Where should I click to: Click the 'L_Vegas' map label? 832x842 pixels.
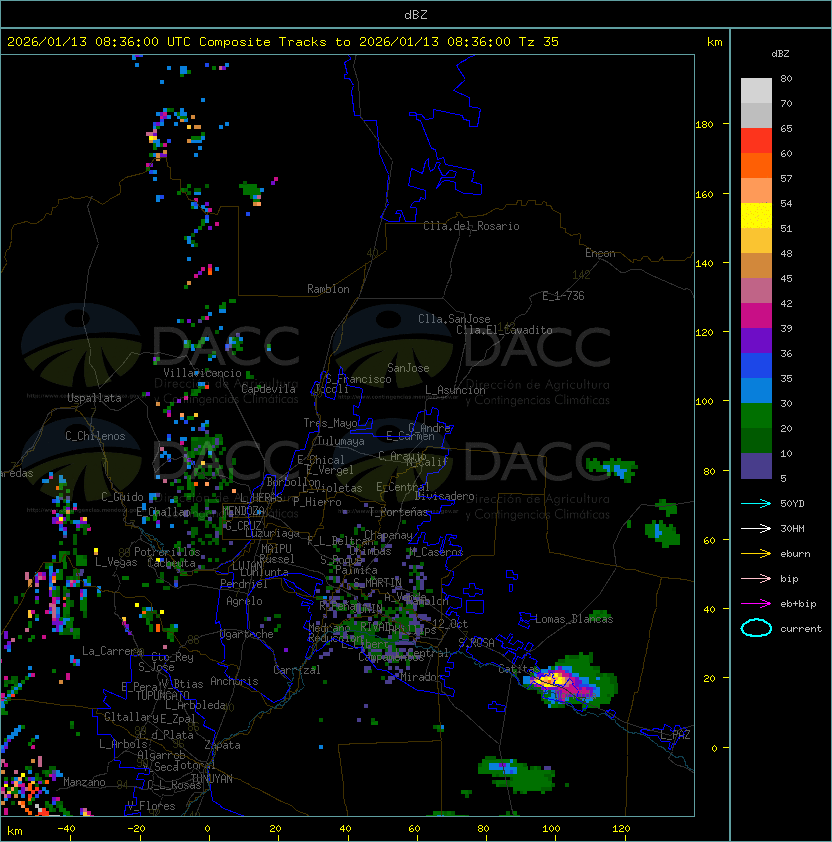coord(116,562)
